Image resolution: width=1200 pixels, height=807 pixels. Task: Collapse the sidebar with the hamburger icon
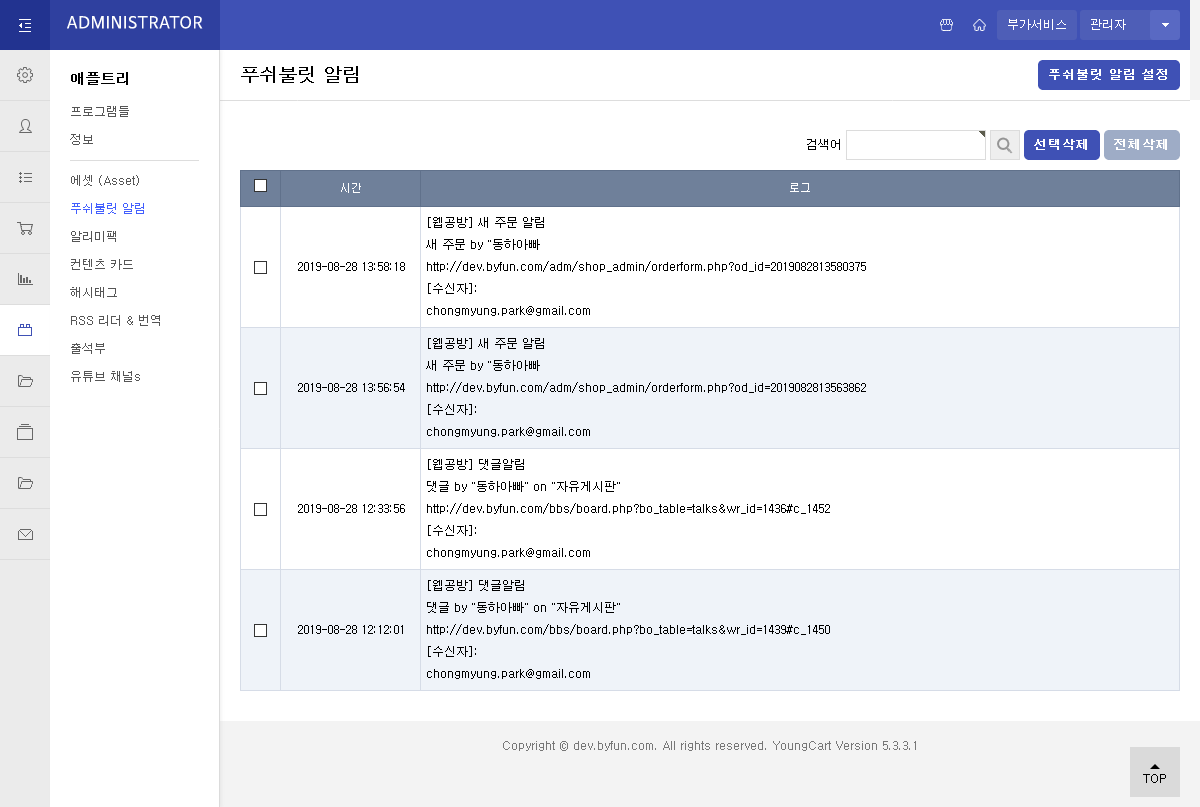[x=24, y=24]
